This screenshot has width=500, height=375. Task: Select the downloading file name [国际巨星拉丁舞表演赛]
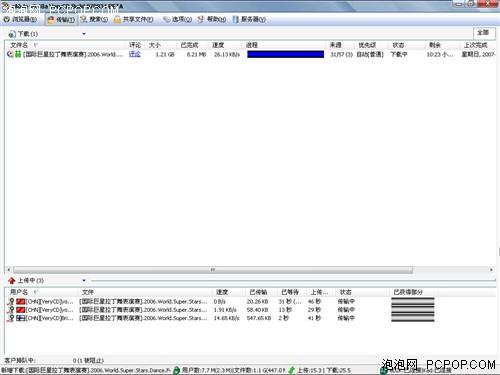pos(73,54)
